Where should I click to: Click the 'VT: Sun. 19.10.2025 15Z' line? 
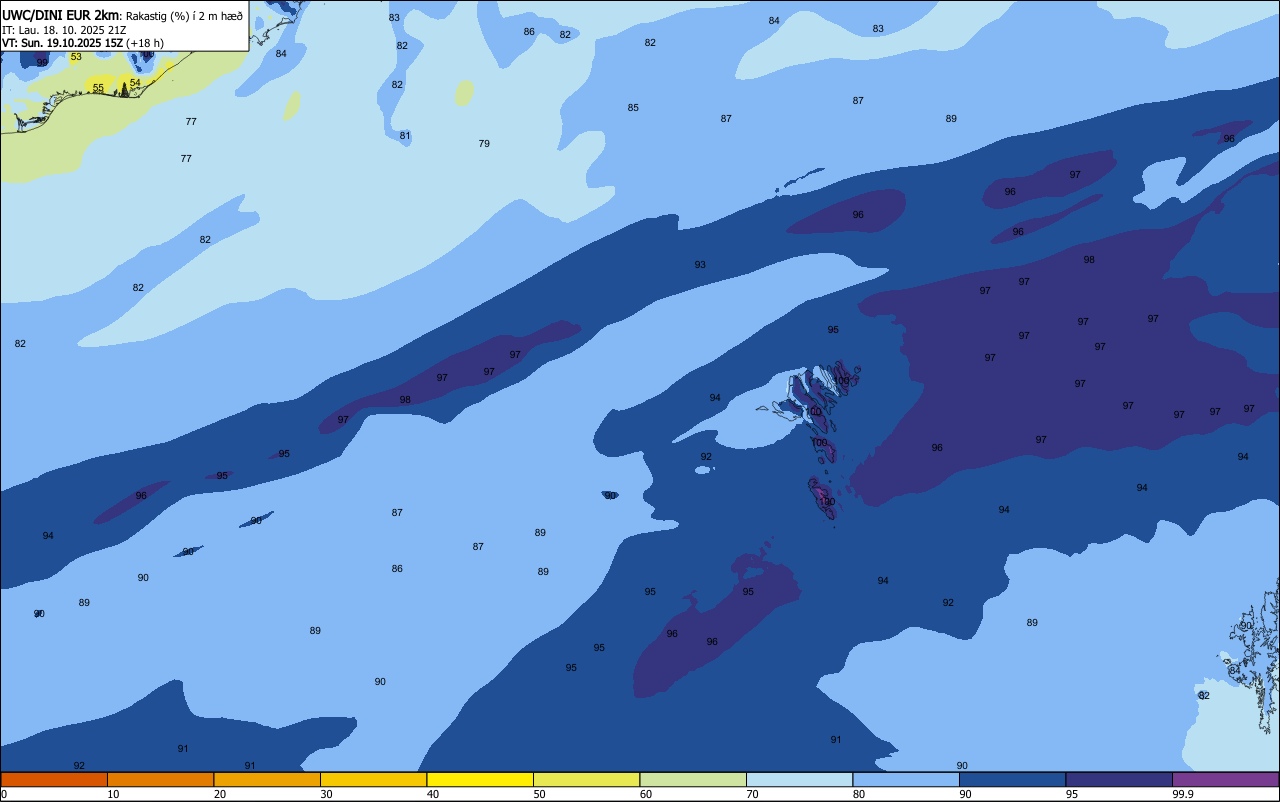click(x=62, y=43)
